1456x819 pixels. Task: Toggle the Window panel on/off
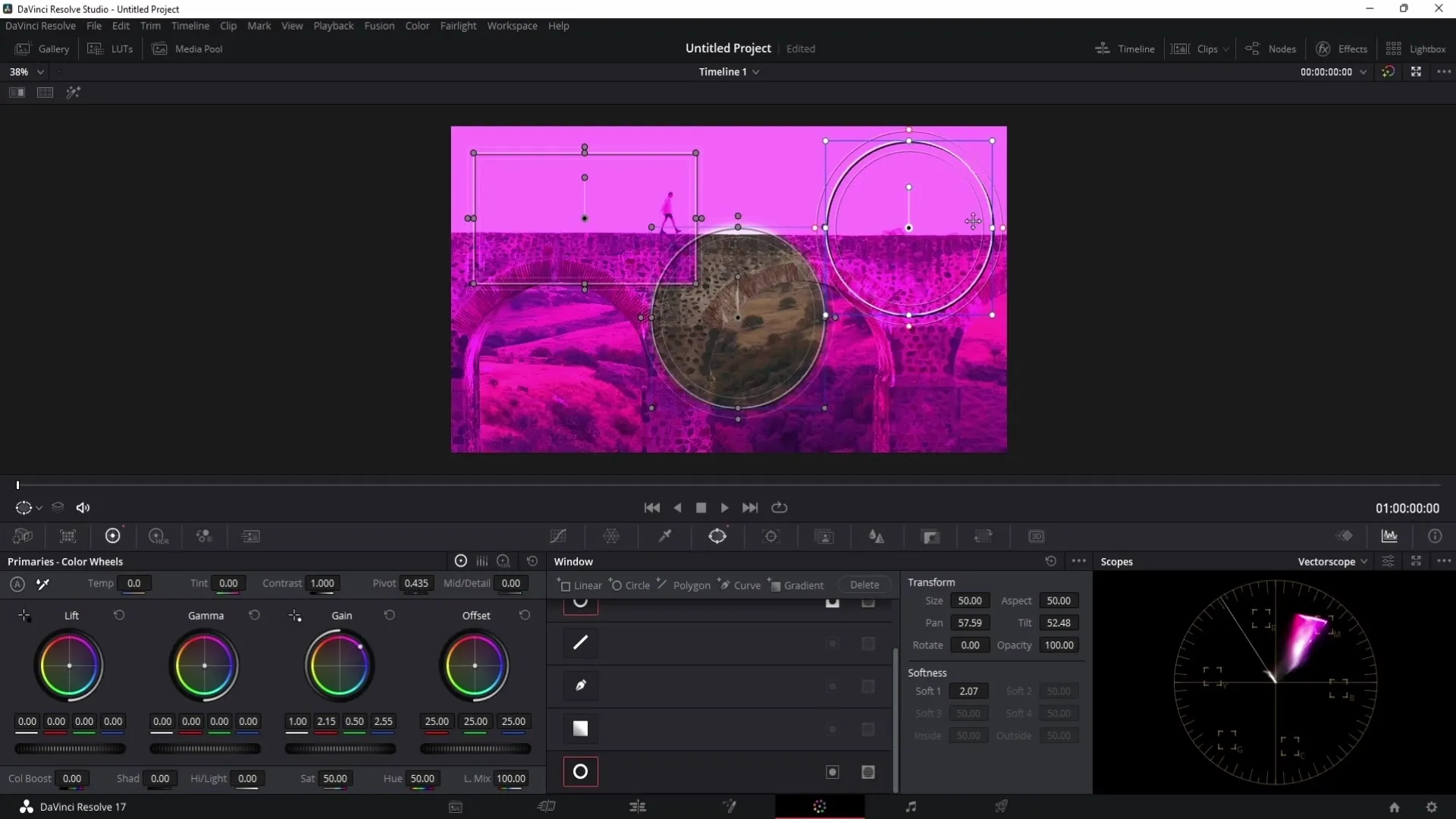click(718, 537)
